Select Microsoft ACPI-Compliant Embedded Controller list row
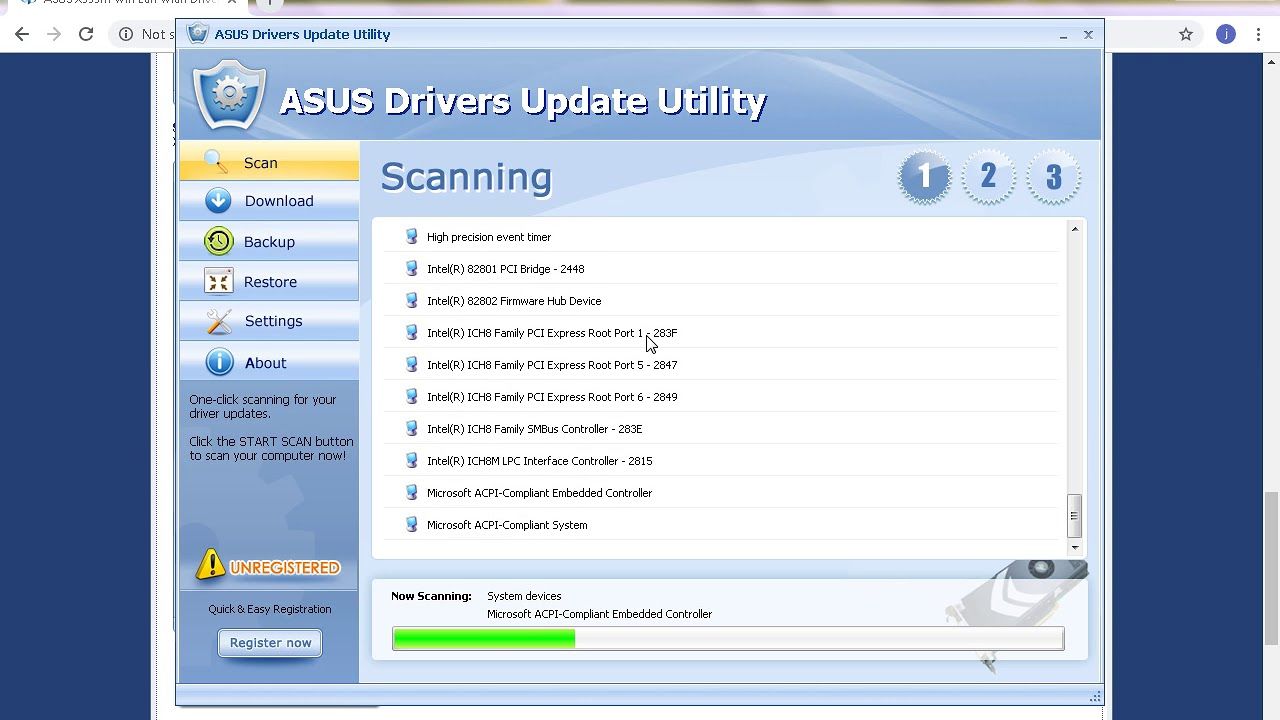 (720, 493)
